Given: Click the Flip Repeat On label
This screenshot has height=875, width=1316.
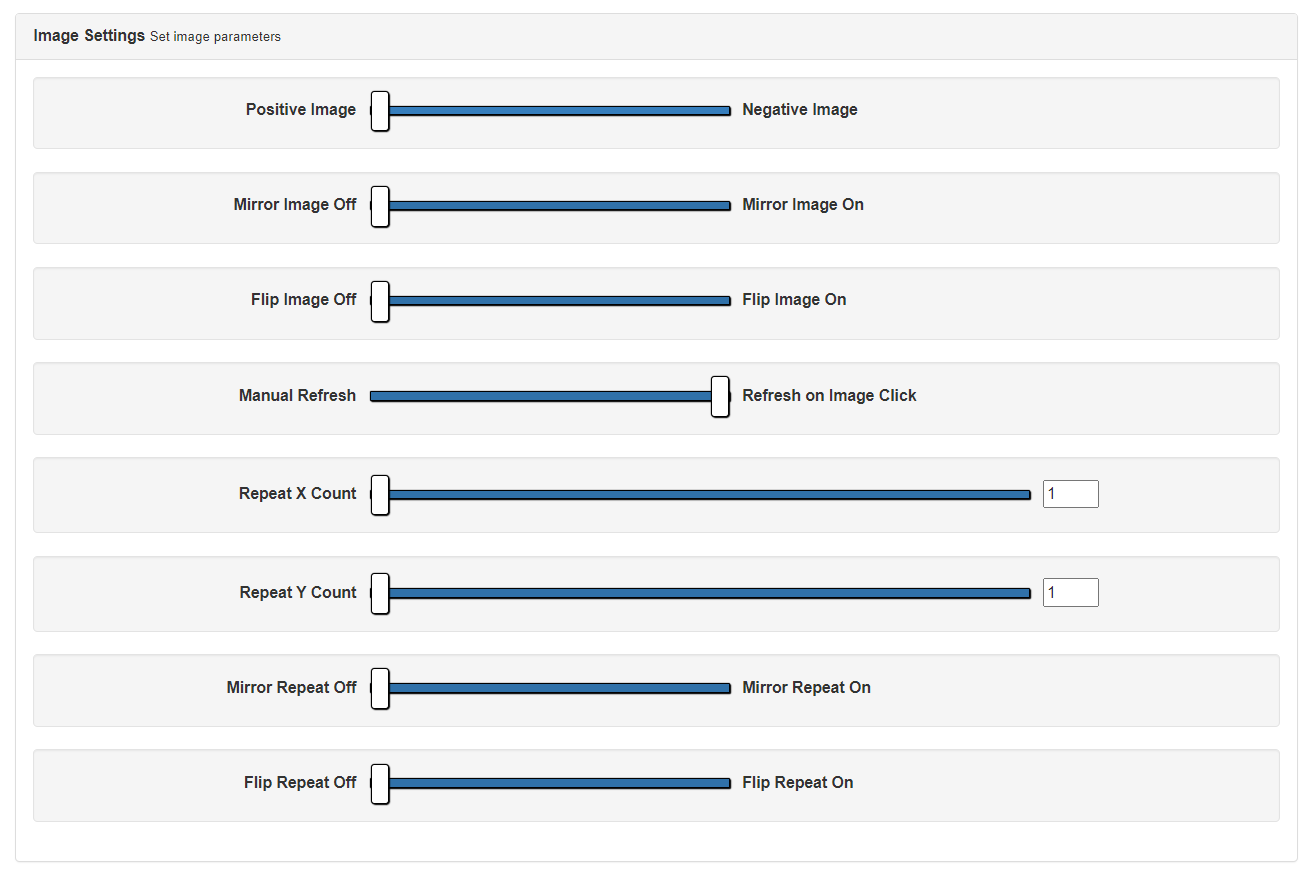Looking at the screenshot, I should [x=797, y=783].
